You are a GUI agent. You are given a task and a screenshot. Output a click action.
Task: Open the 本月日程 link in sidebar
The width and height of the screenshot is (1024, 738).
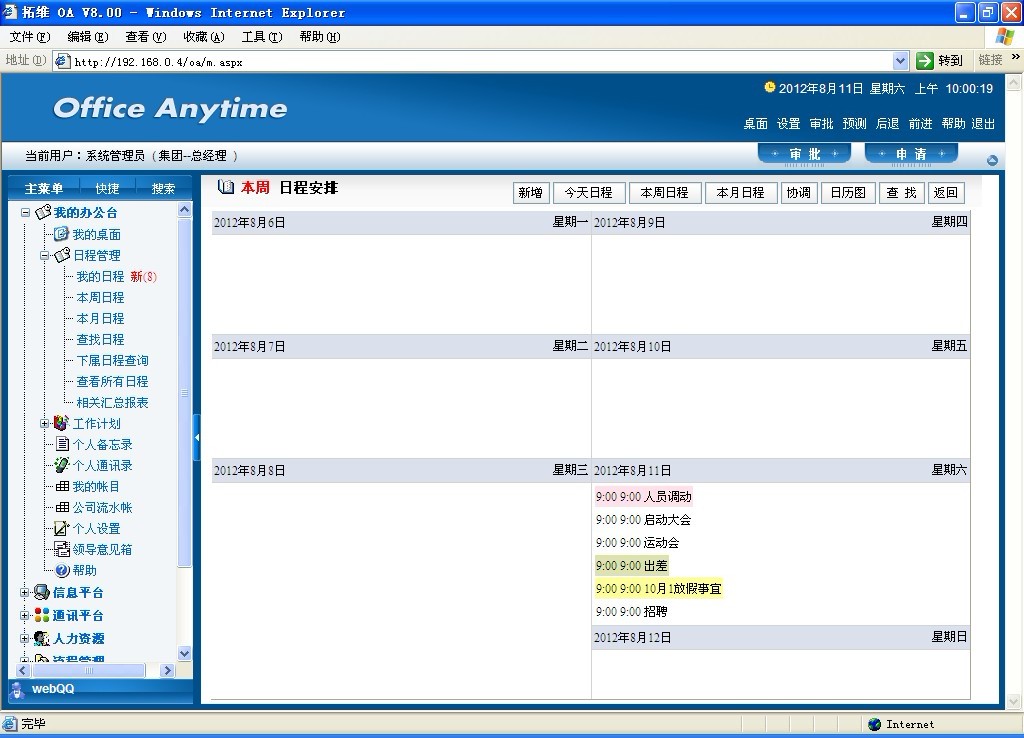pyautogui.click(x=100, y=318)
